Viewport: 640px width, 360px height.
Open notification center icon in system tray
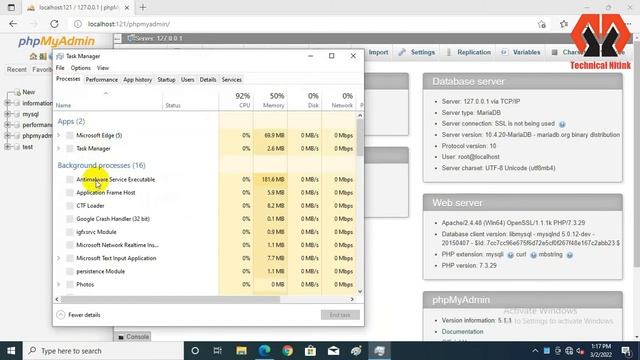(x=626, y=351)
